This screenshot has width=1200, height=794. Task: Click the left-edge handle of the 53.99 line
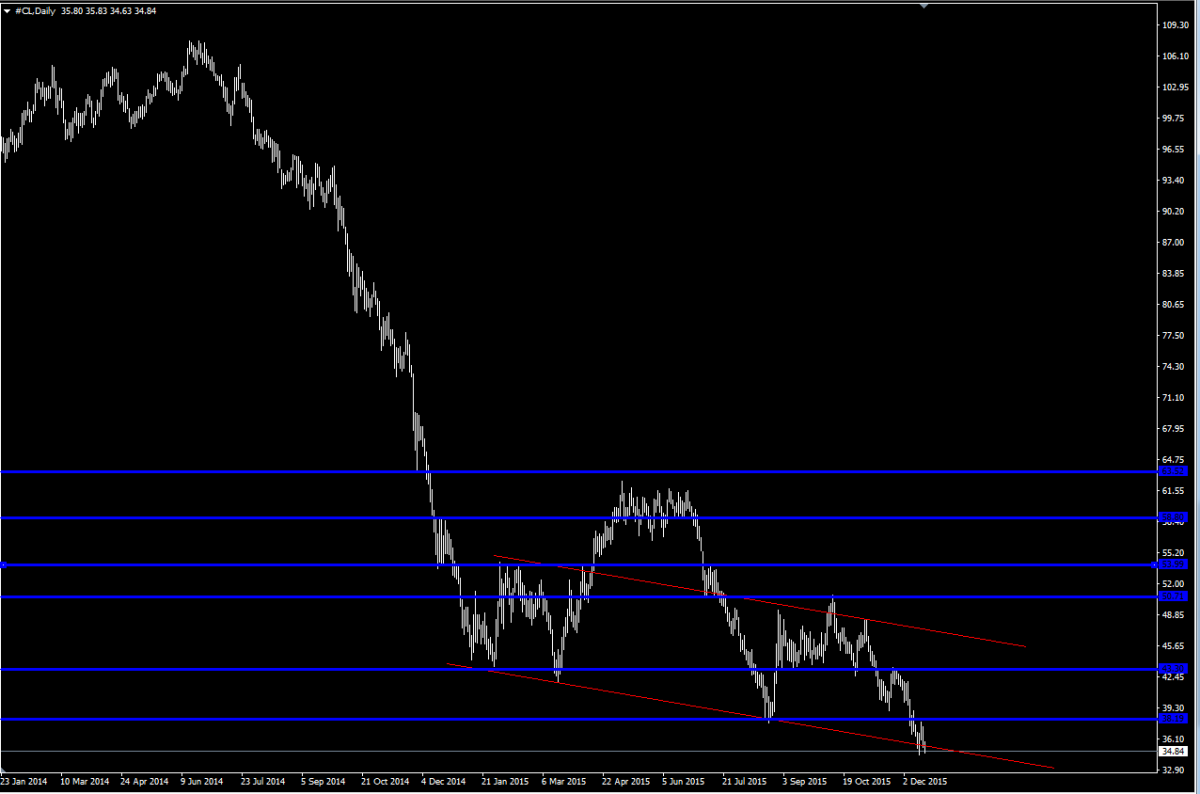point(4,565)
